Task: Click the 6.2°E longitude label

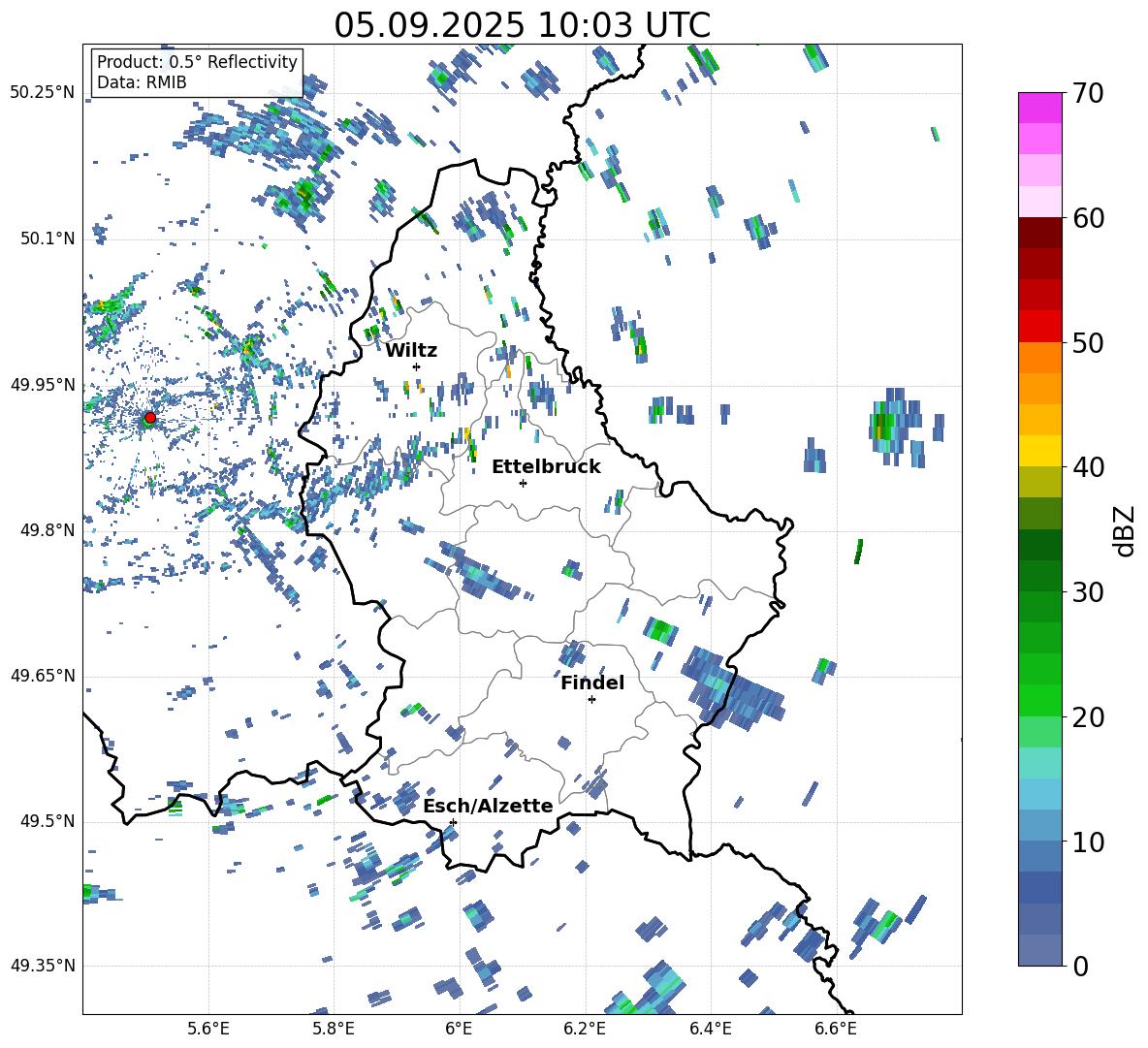Action: [x=585, y=1029]
